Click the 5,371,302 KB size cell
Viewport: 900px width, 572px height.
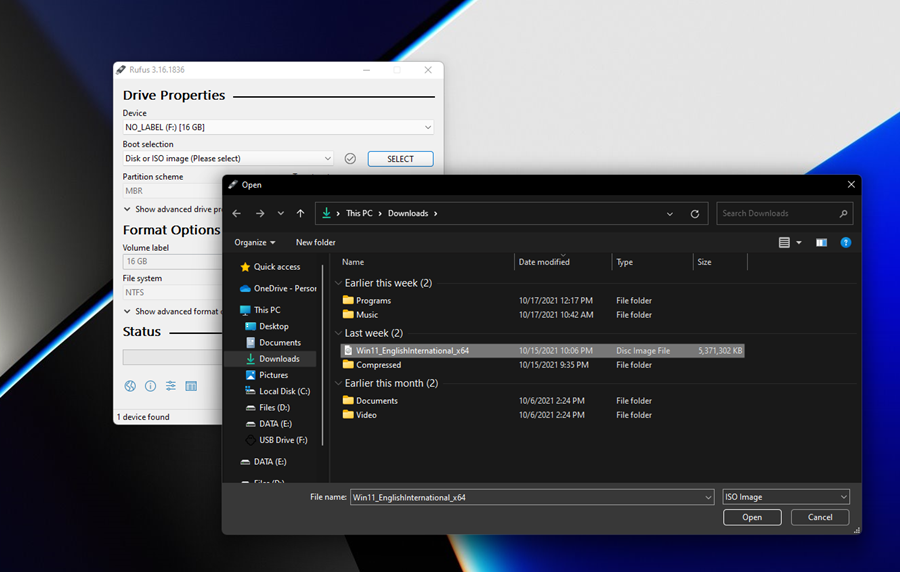click(720, 351)
